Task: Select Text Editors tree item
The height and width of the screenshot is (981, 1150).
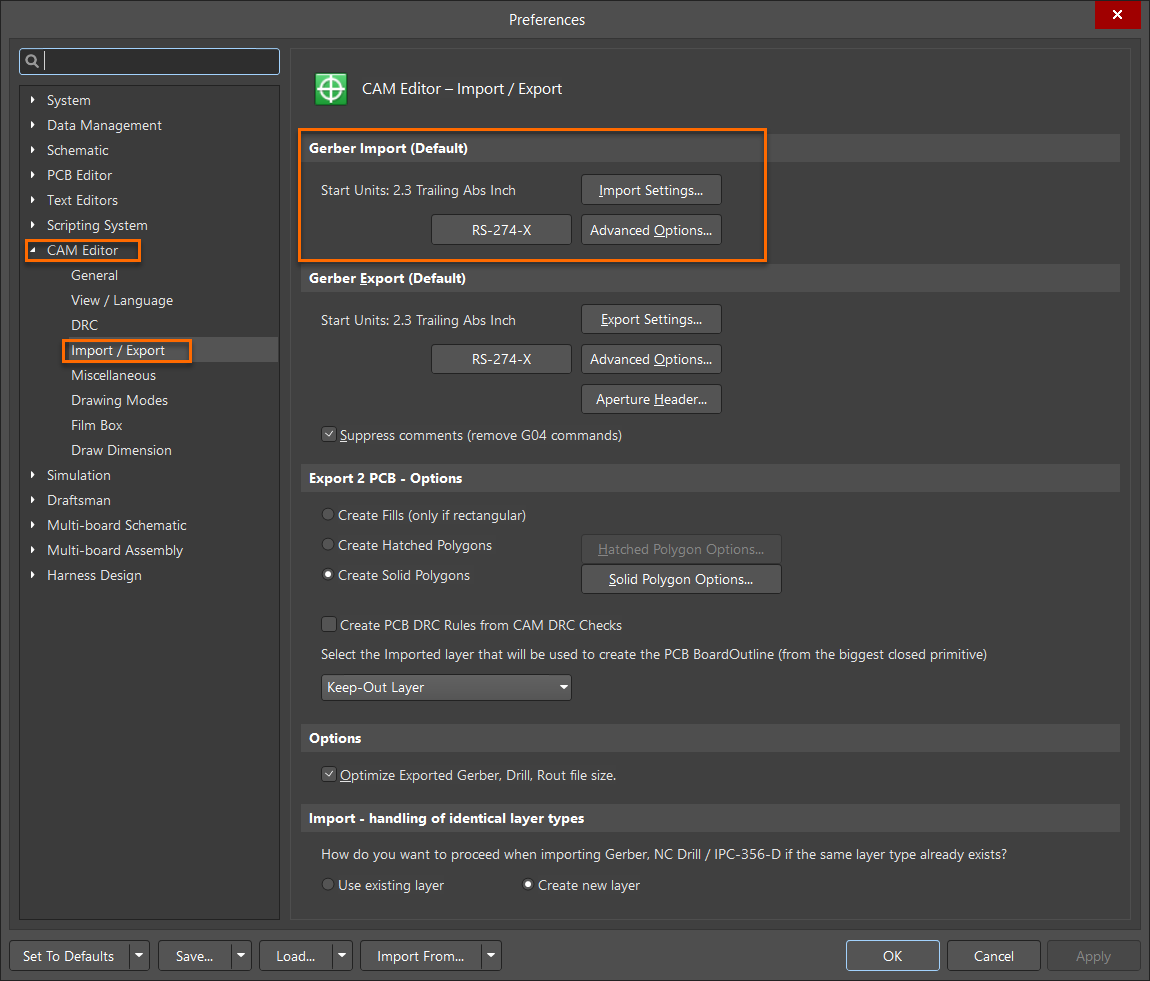Action: [82, 200]
